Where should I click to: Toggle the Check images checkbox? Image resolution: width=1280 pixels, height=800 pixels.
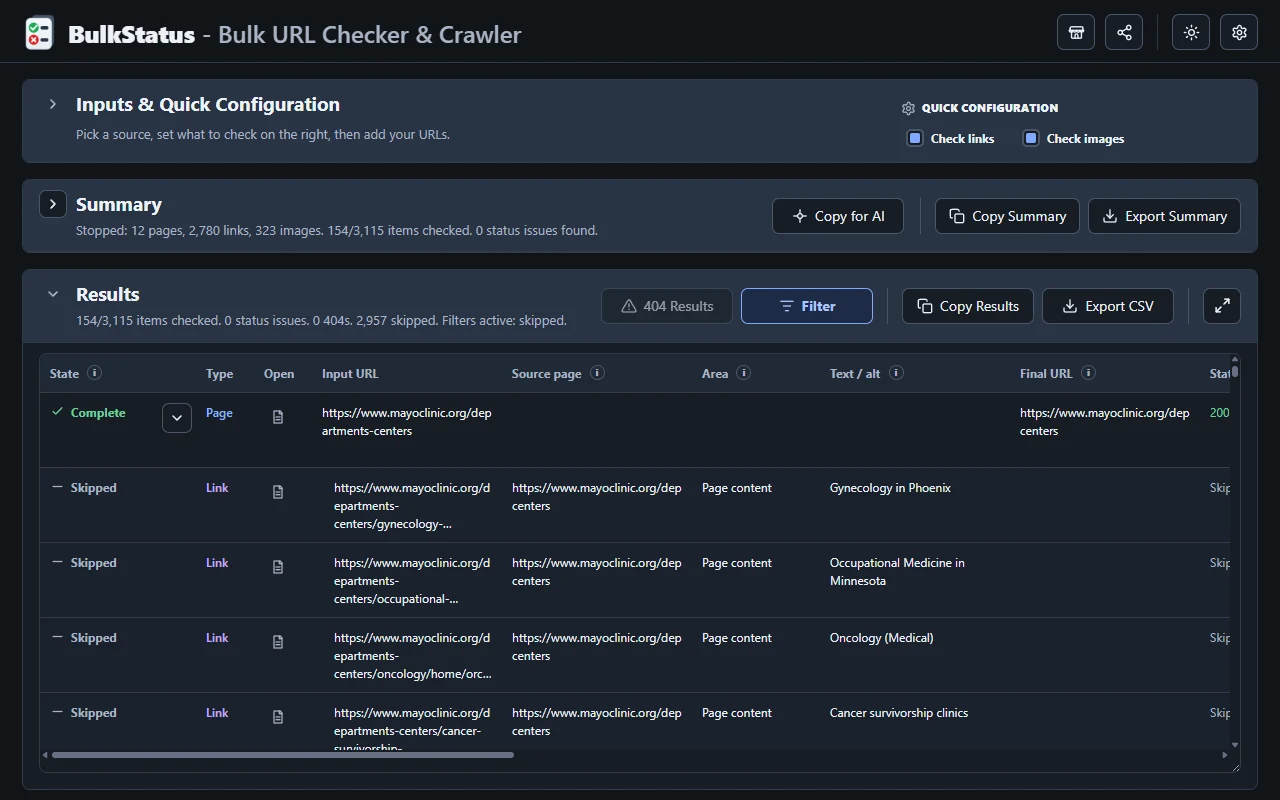point(1030,138)
